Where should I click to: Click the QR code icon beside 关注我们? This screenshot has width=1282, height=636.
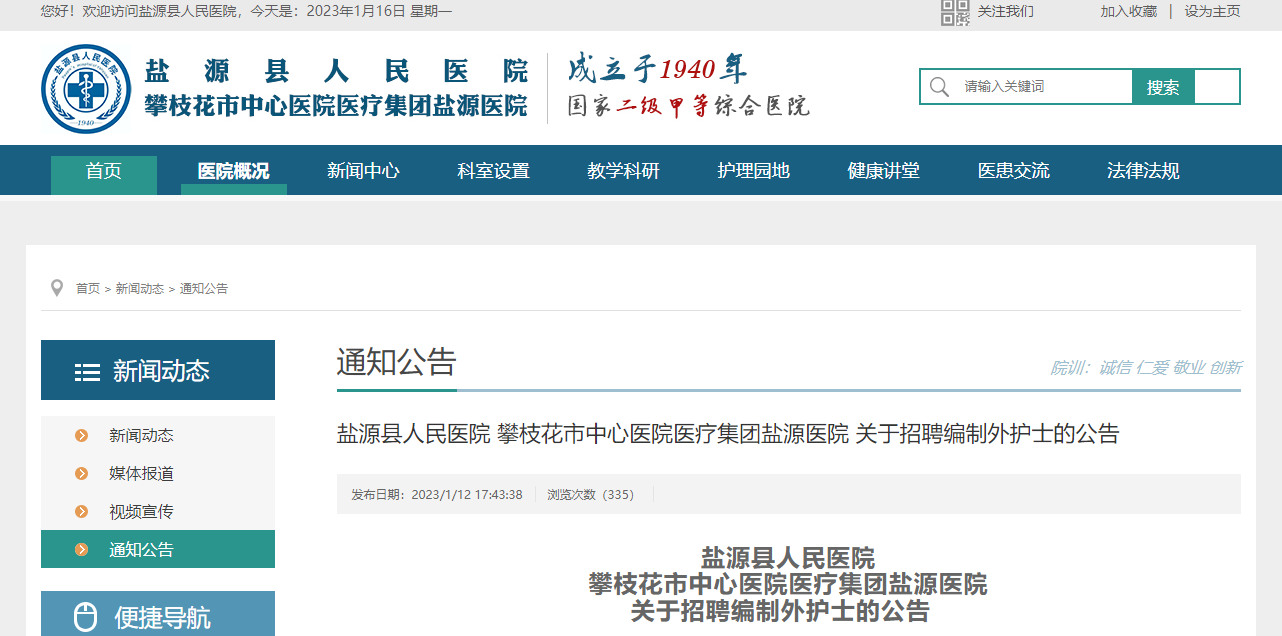click(955, 12)
